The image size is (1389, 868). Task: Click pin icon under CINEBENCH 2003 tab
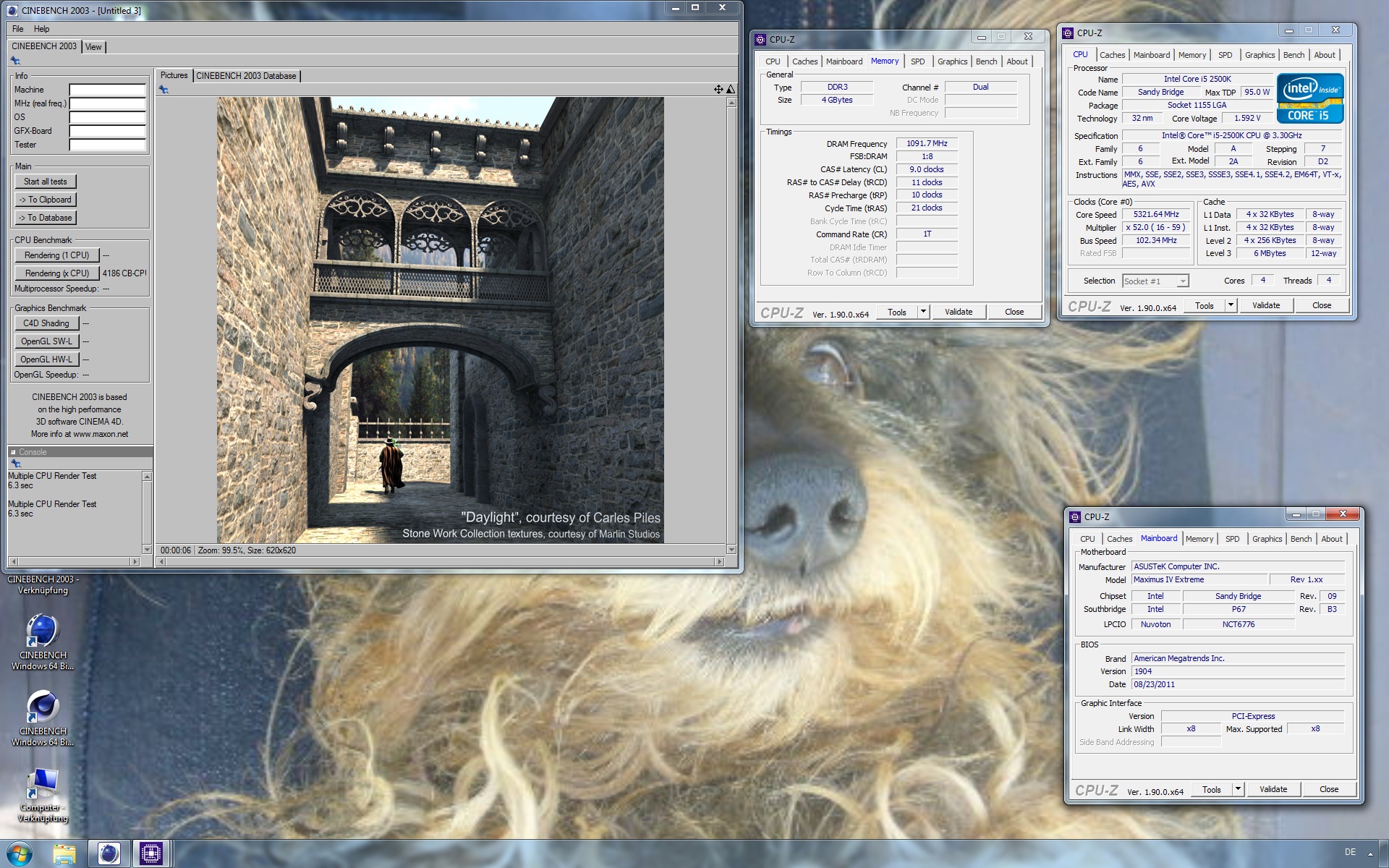pyautogui.click(x=15, y=61)
